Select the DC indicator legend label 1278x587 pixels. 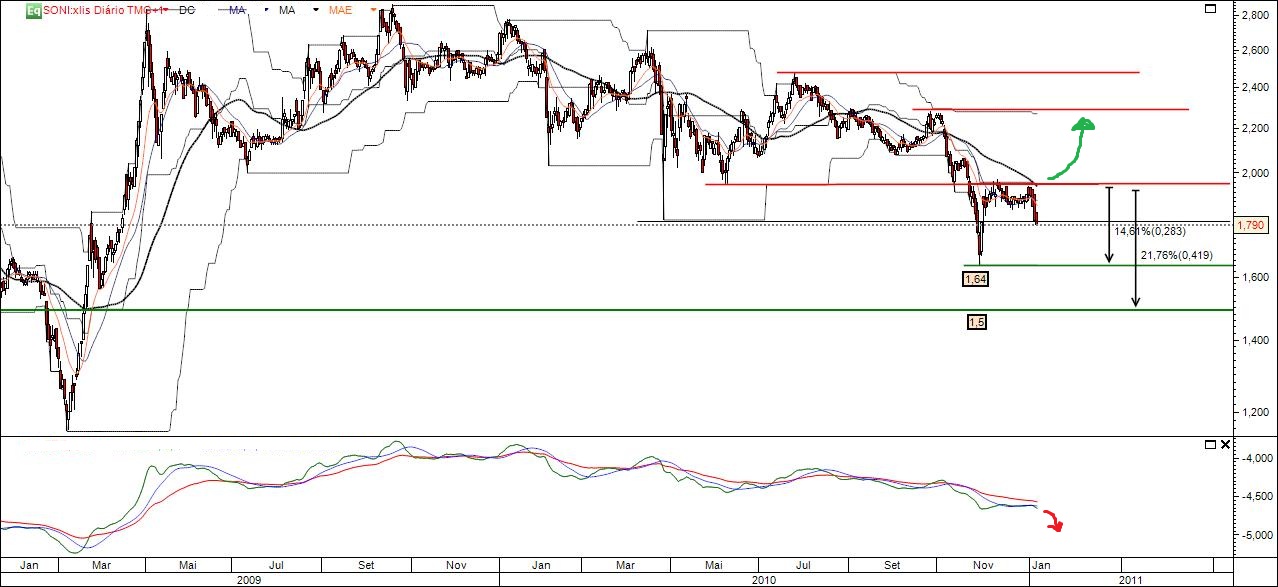[187, 10]
